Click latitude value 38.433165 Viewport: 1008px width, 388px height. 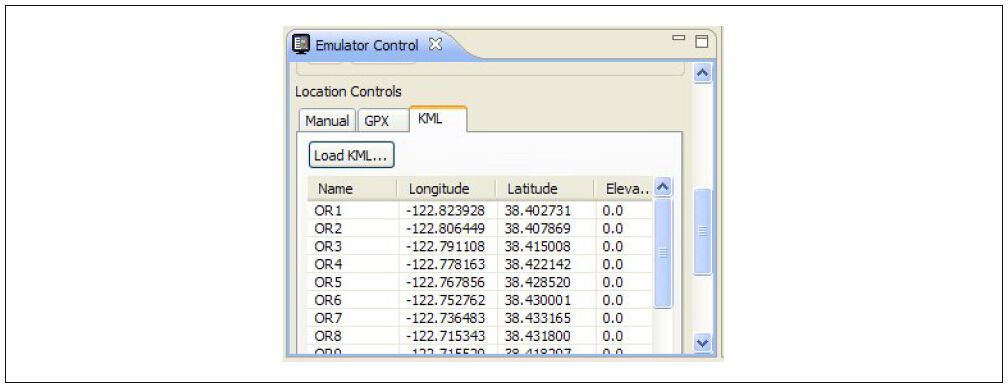[x=538, y=318]
